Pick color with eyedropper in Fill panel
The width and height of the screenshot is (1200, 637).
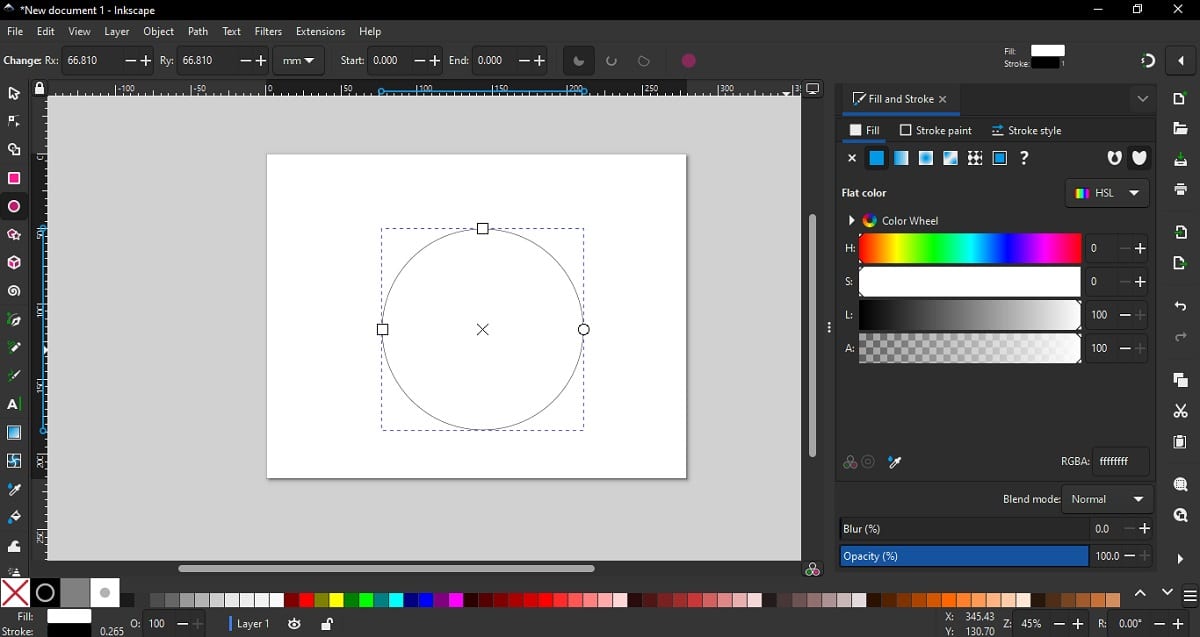[x=895, y=462]
